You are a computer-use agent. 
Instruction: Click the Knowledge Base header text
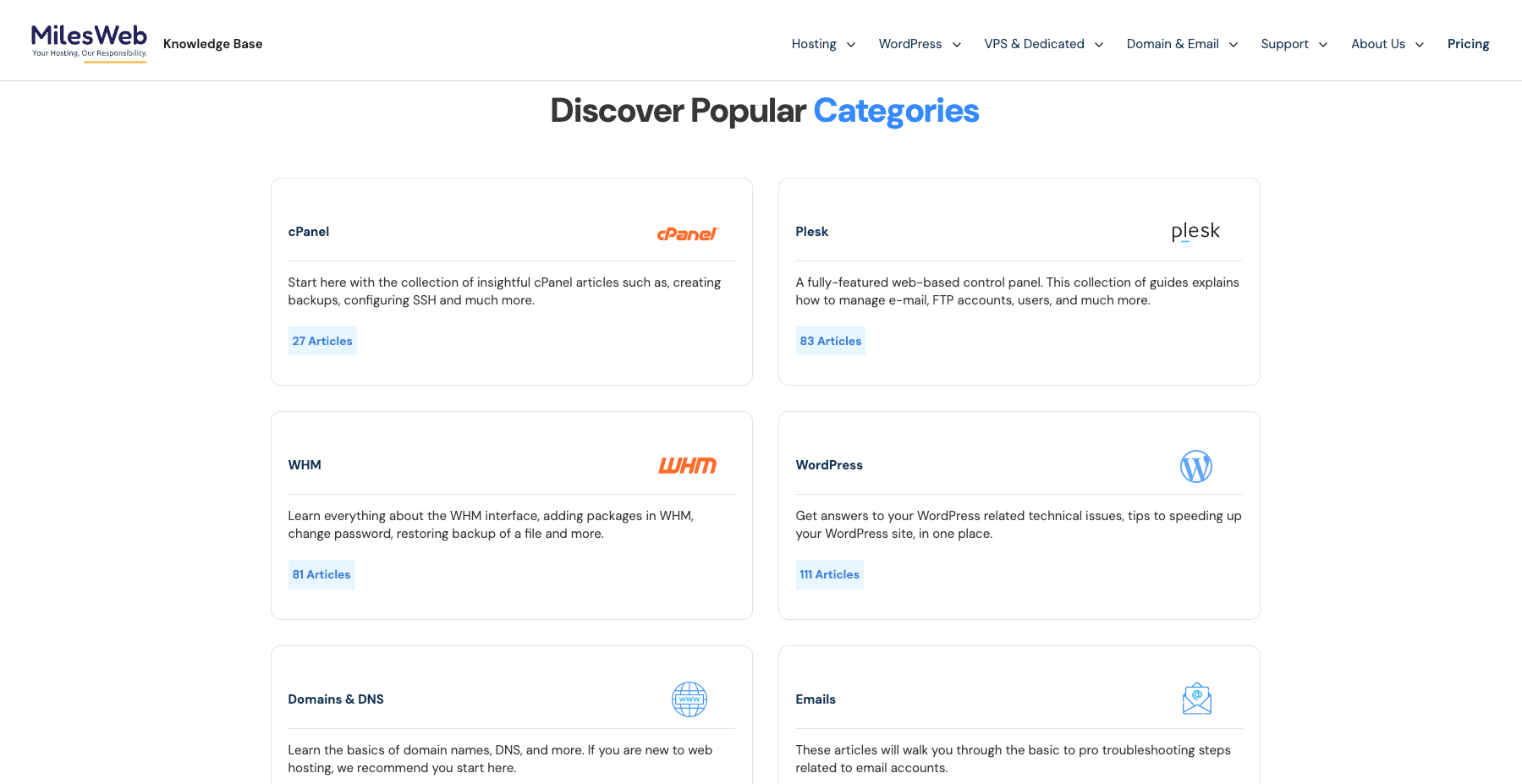pyautogui.click(x=212, y=44)
